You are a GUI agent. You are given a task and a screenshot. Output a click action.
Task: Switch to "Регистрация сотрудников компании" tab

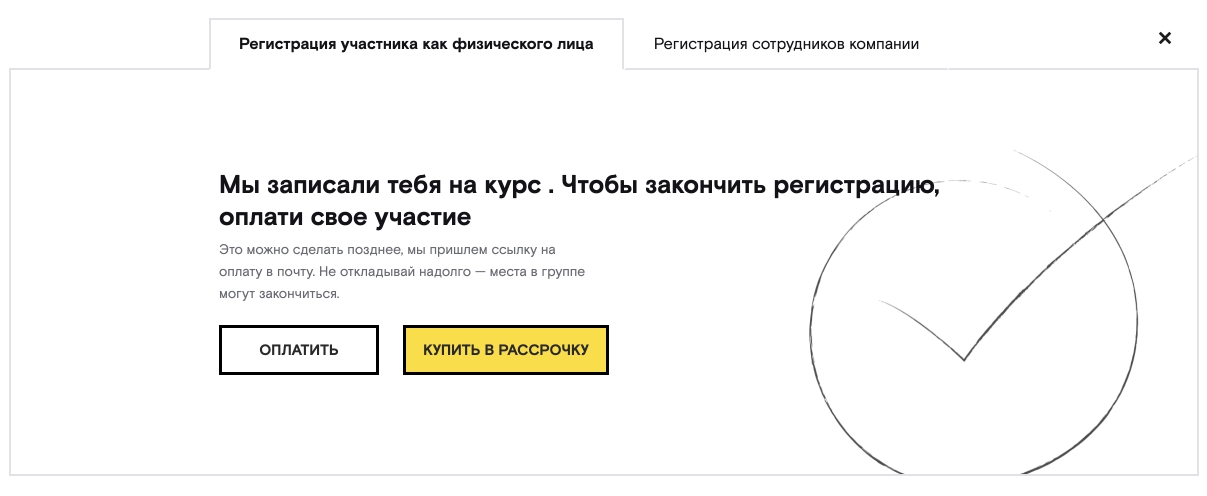tap(786, 44)
